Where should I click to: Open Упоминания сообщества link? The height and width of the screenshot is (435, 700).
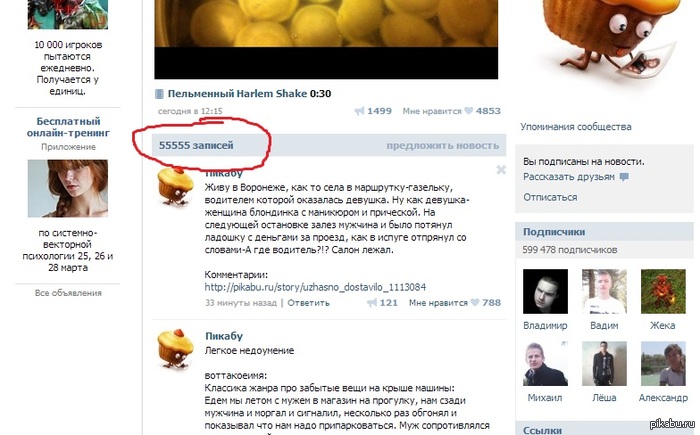575,127
